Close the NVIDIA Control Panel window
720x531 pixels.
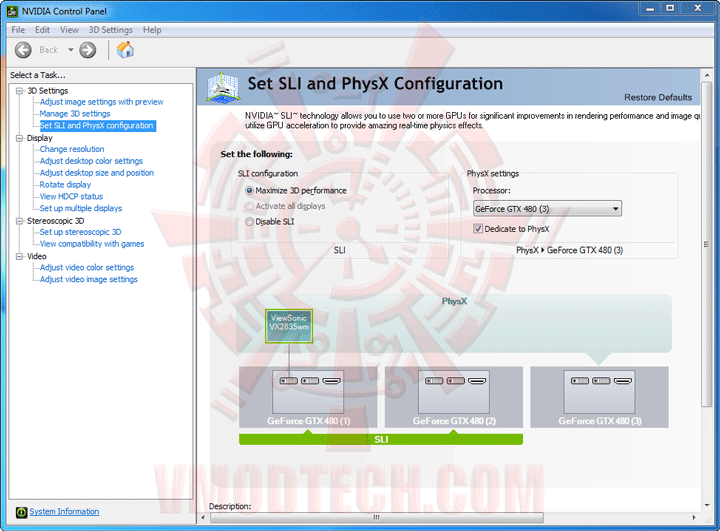pyautogui.click(x=698, y=8)
